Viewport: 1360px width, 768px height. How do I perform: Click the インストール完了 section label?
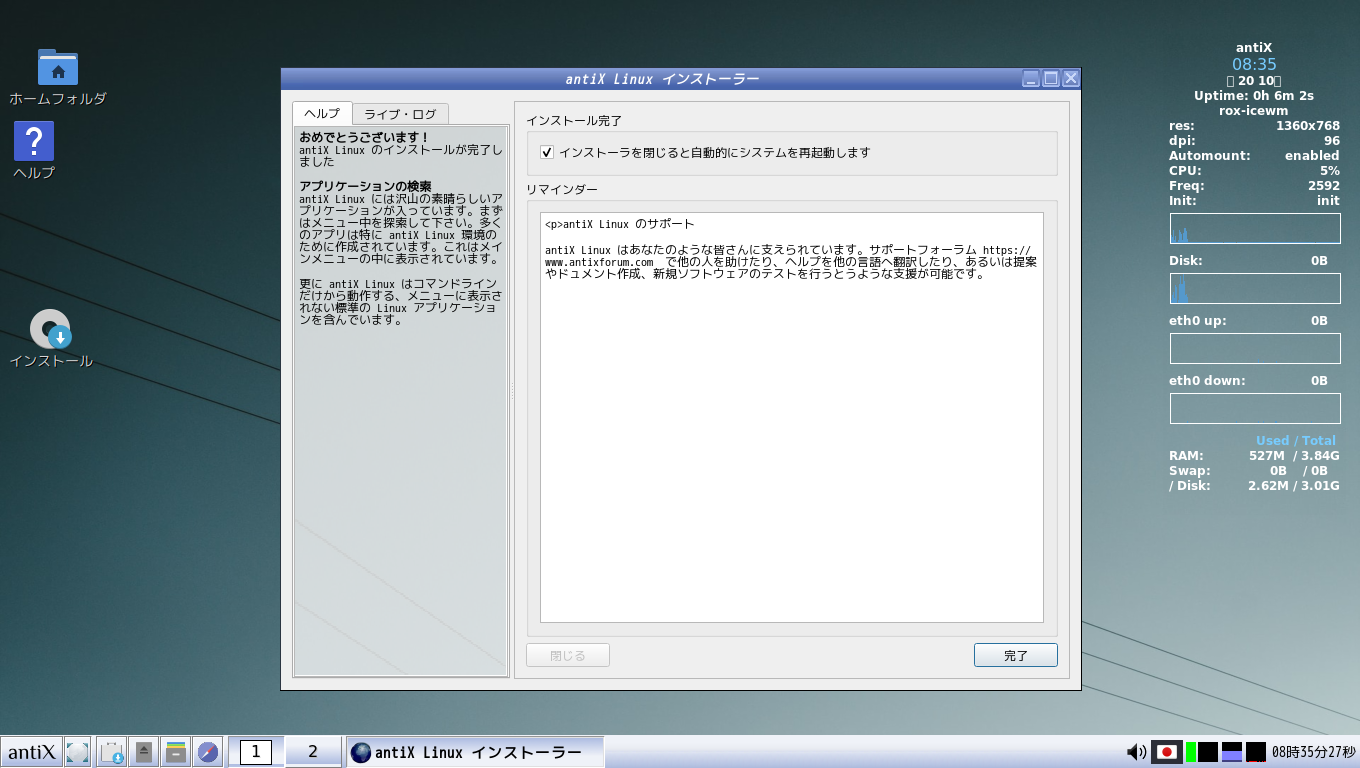(574, 121)
